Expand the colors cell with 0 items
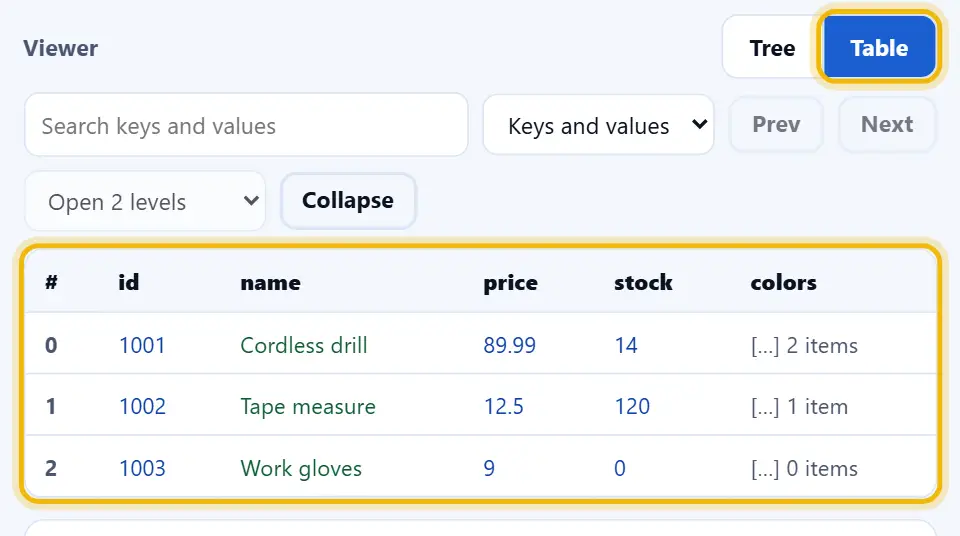Screen dimensions: 960x536 (x=804, y=469)
